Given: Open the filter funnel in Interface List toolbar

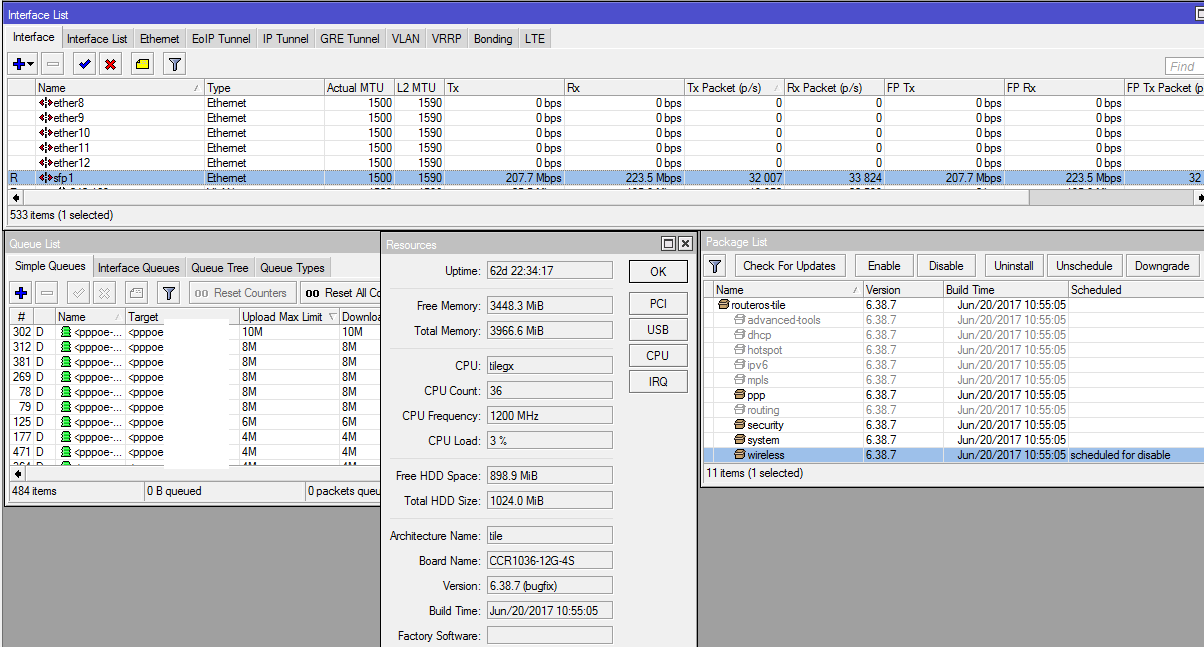Looking at the screenshot, I should (x=174, y=64).
